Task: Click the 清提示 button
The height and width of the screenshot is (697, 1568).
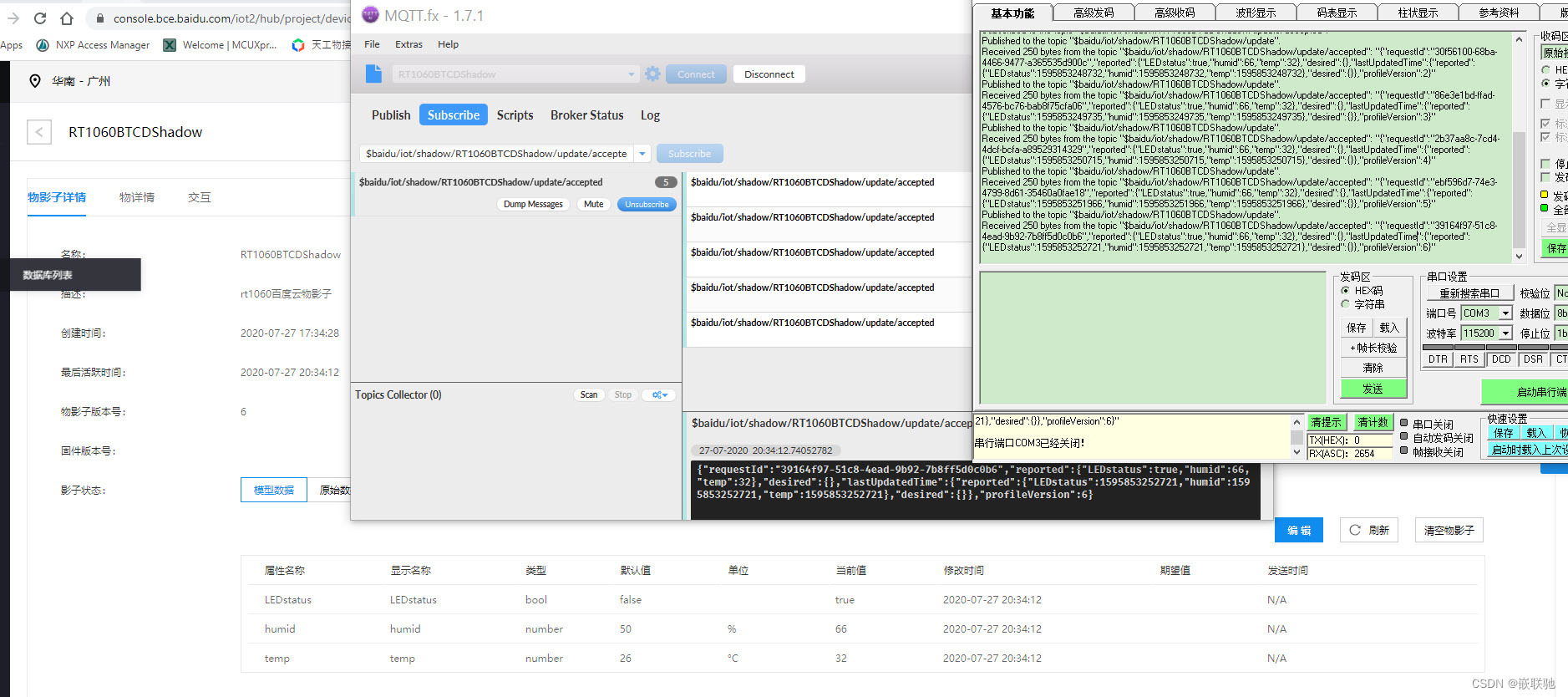Action: [1326, 422]
